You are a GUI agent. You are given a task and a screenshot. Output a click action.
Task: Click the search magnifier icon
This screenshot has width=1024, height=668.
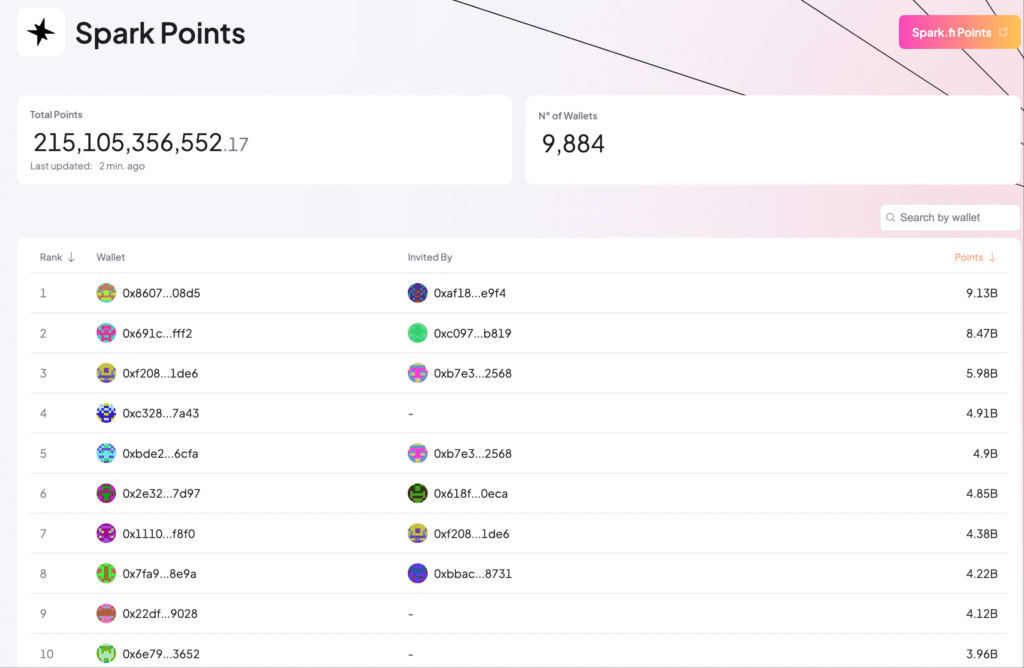tap(891, 217)
